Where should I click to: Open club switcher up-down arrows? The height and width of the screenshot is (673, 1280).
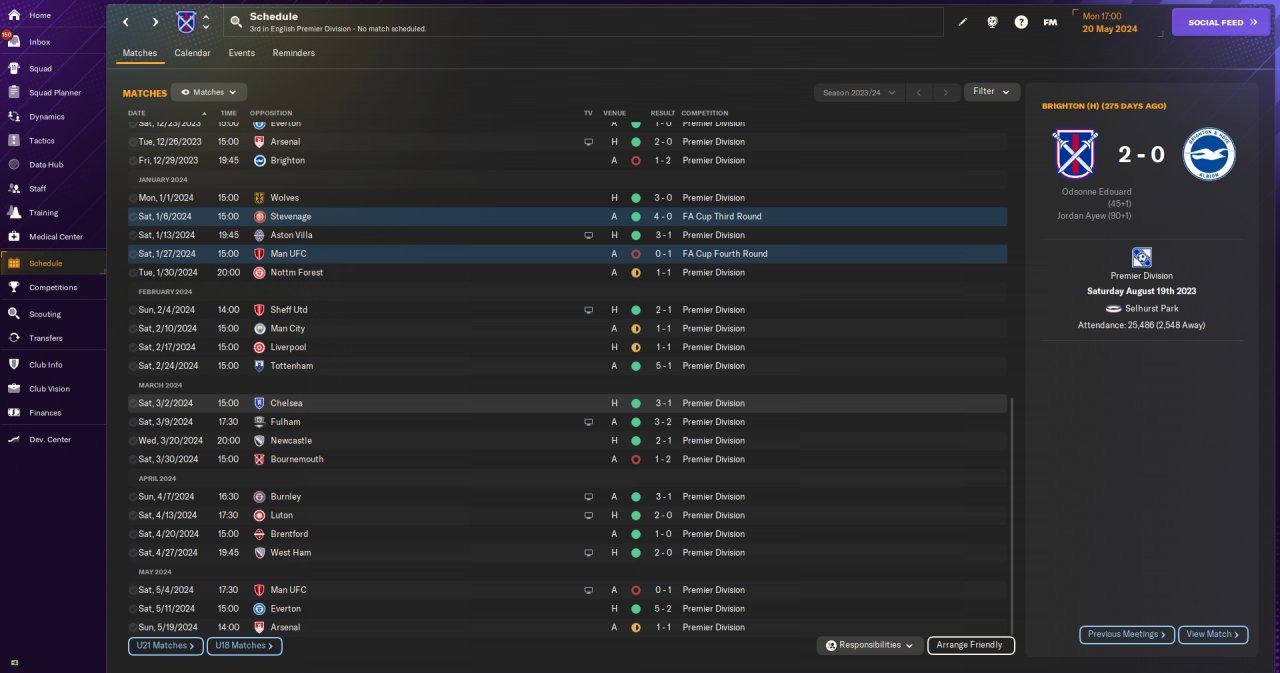pyautogui.click(x=206, y=22)
